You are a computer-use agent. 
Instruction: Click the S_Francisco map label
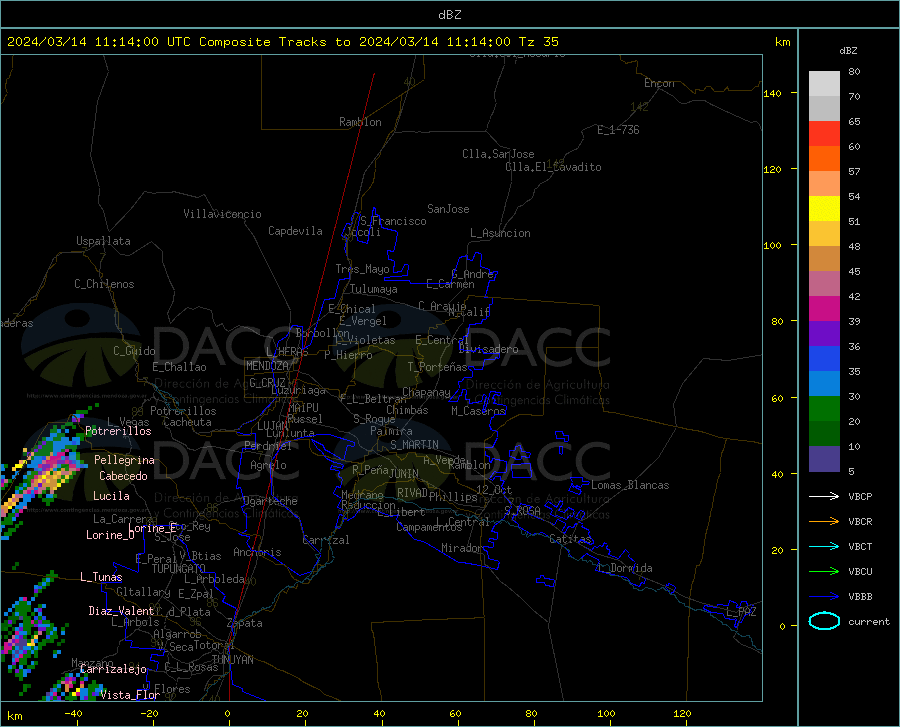tap(393, 221)
